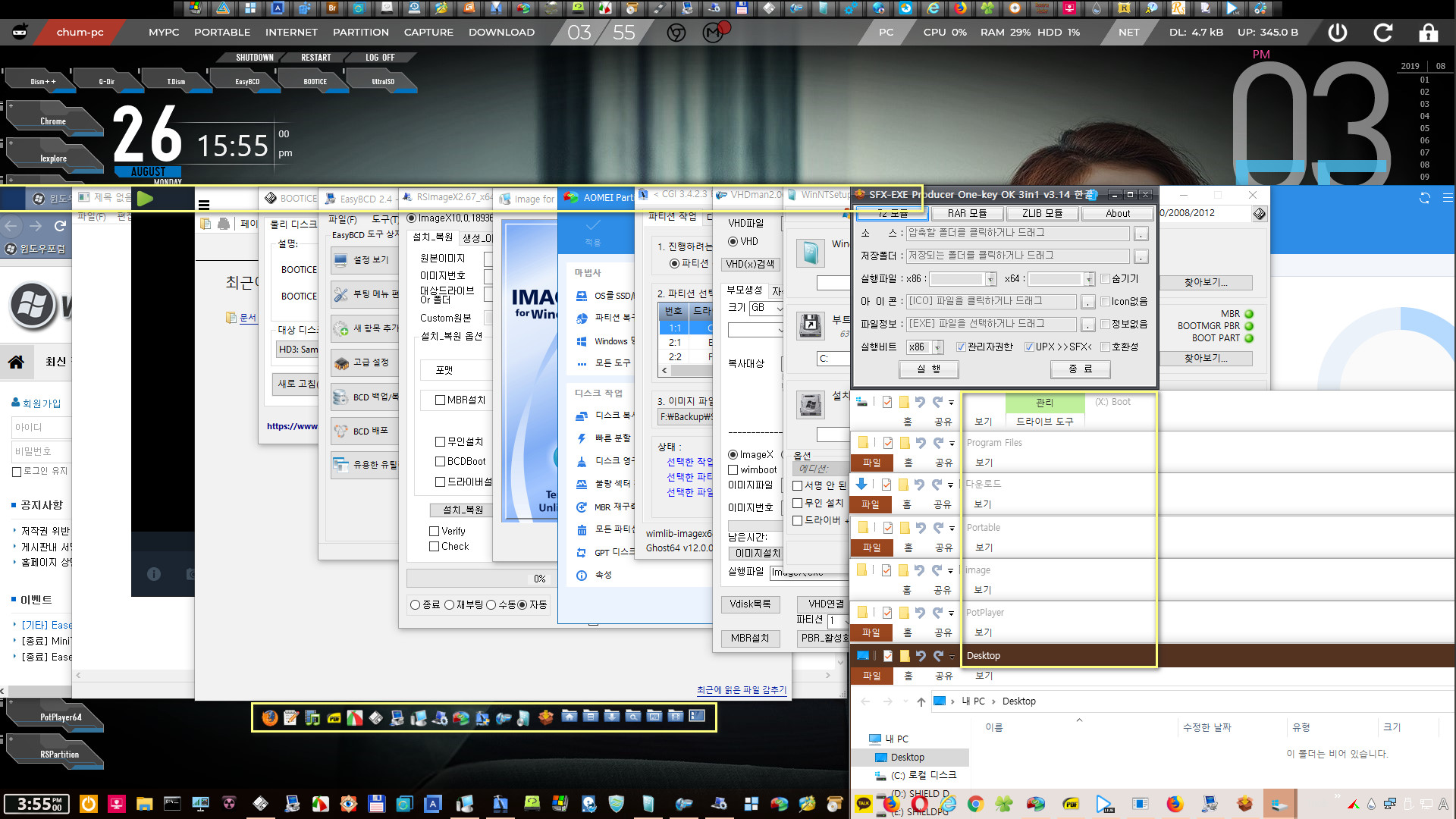The height and width of the screenshot is (819, 1456).
Task: Click 고급 설정 icon in EasyBCD
Action: point(341,363)
